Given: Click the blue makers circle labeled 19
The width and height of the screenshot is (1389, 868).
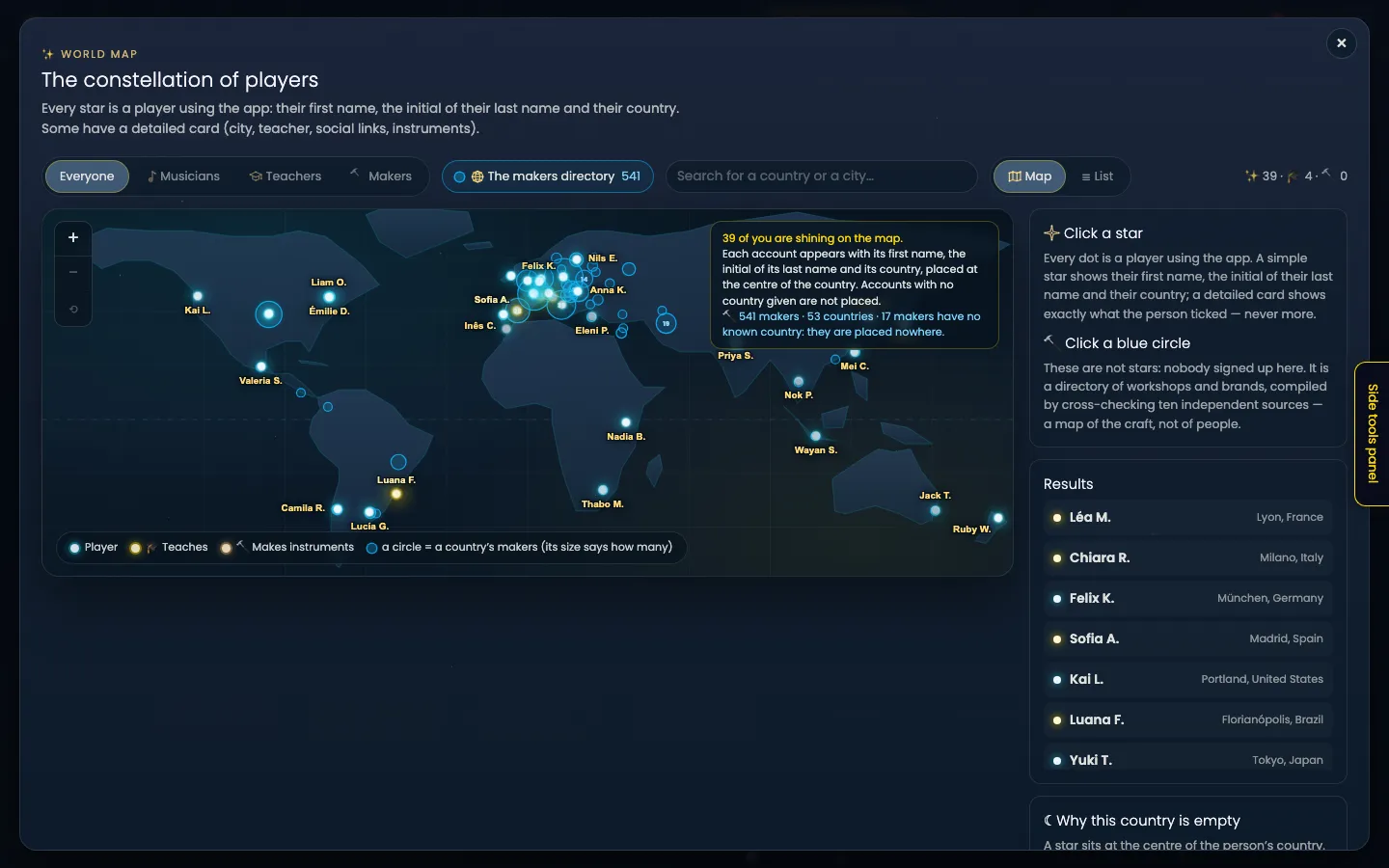Looking at the screenshot, I should point(666,324).
